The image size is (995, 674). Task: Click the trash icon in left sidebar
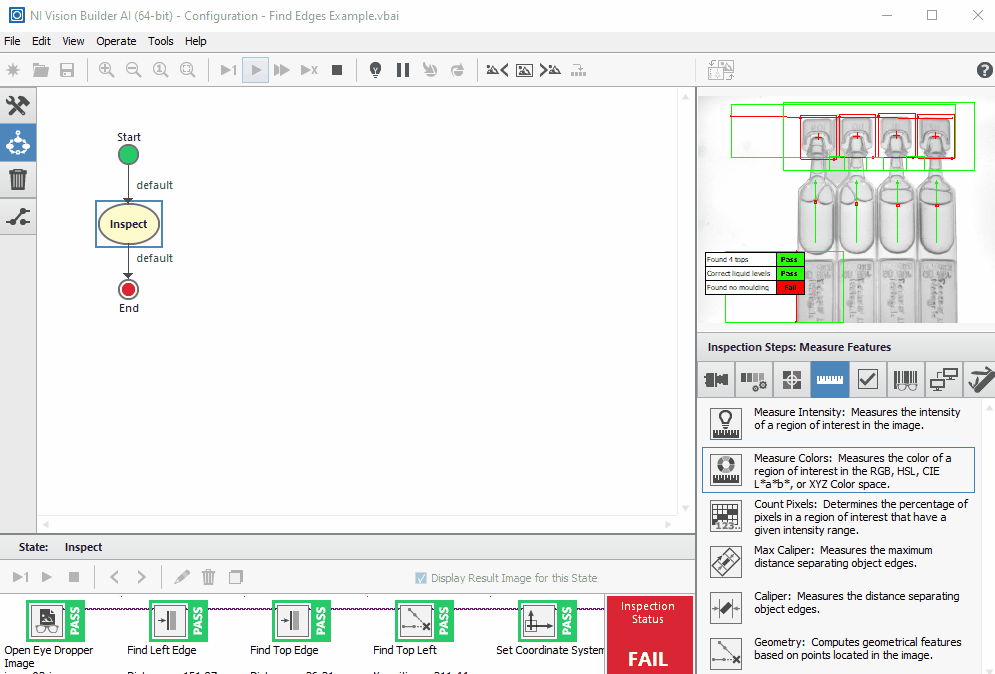click(18, 180)
